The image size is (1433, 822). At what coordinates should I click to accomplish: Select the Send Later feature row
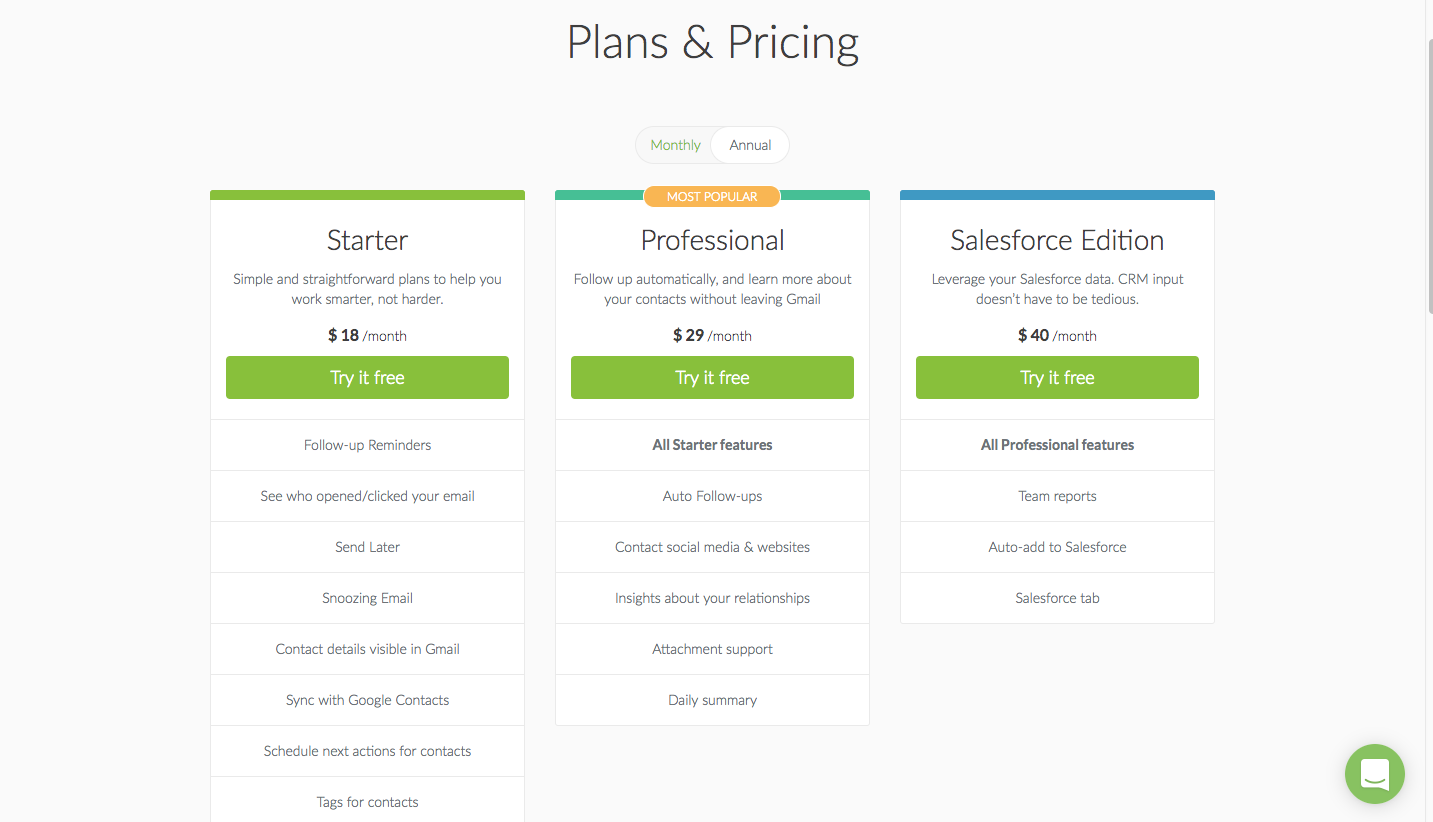[x=367, y=547]
